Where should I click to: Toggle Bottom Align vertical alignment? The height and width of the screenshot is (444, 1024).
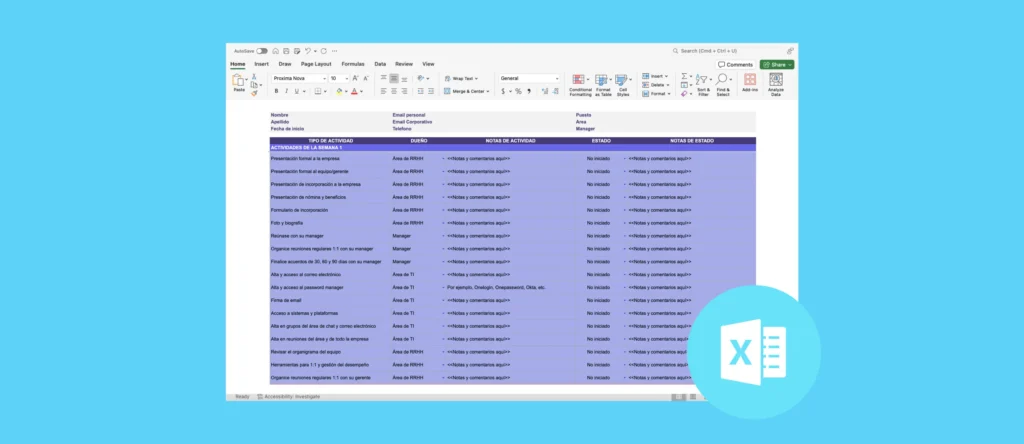click(404, 78)
